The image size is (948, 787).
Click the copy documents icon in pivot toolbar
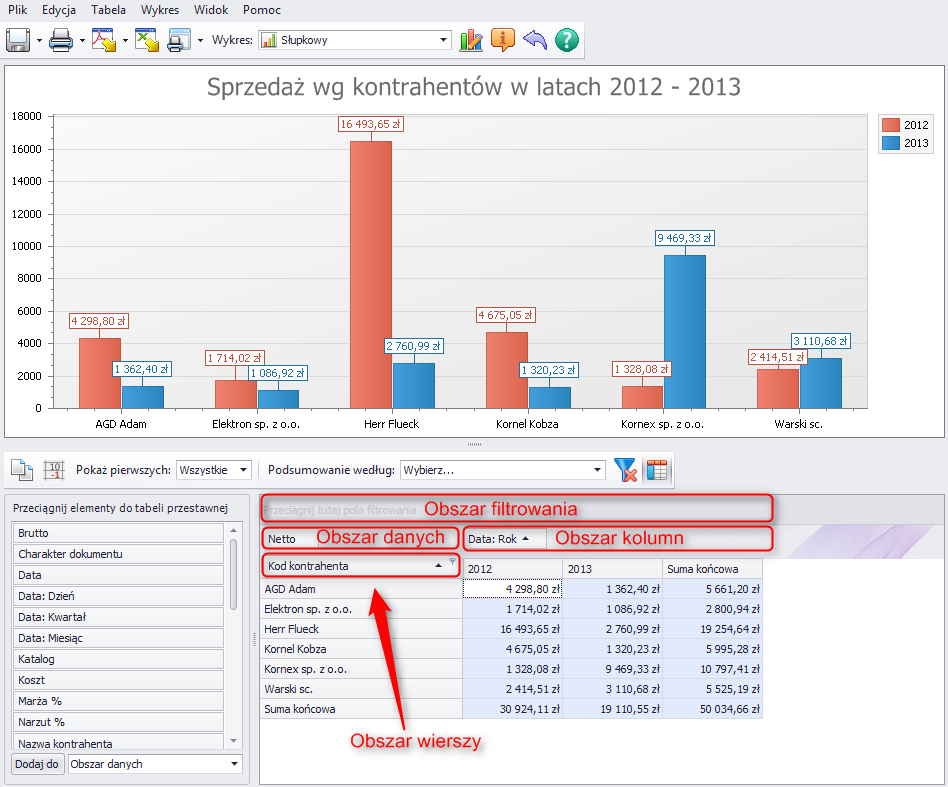(x=22, y=470)
